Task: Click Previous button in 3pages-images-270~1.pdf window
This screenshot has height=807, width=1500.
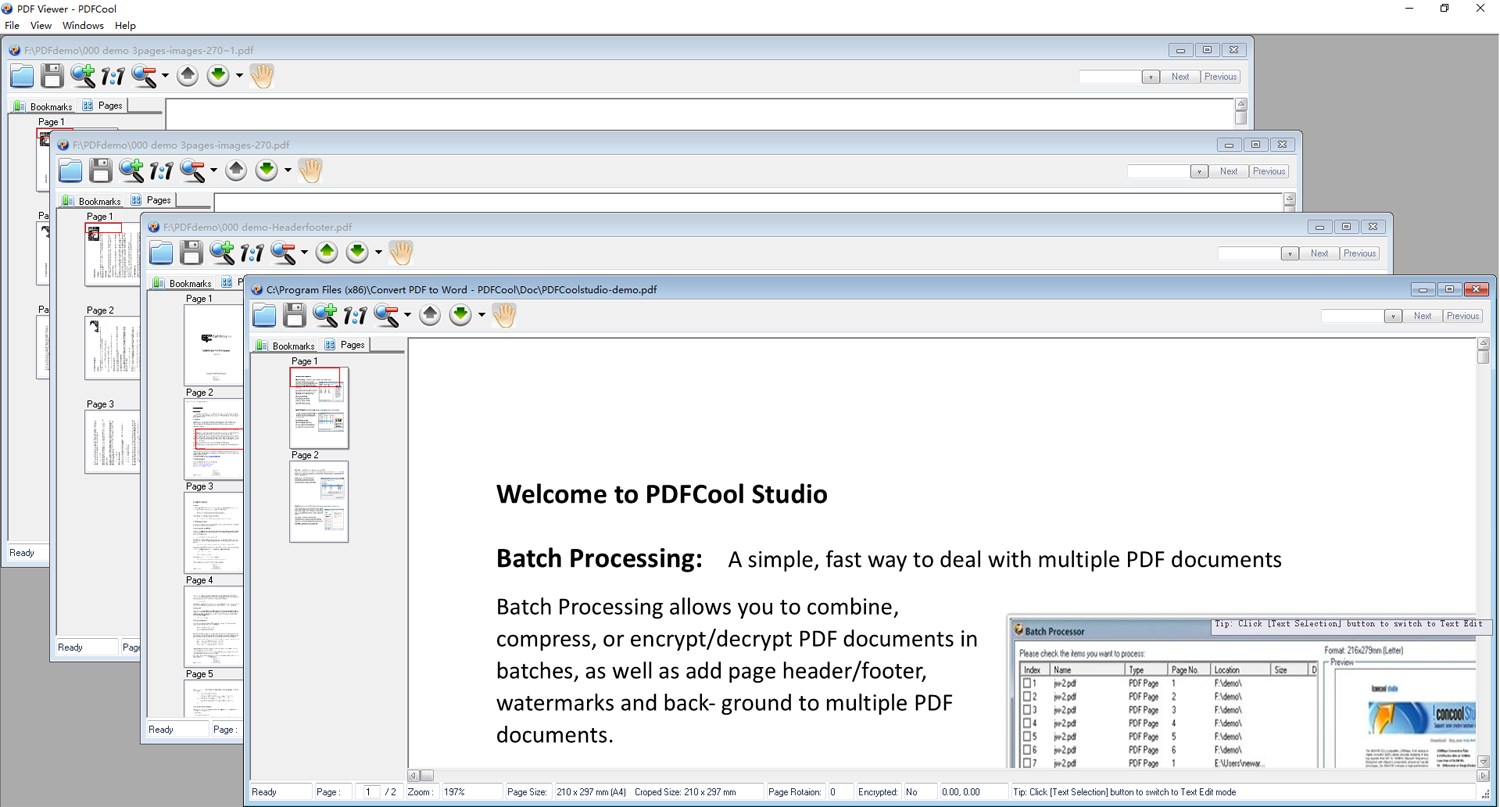Action: point(1220,77)
